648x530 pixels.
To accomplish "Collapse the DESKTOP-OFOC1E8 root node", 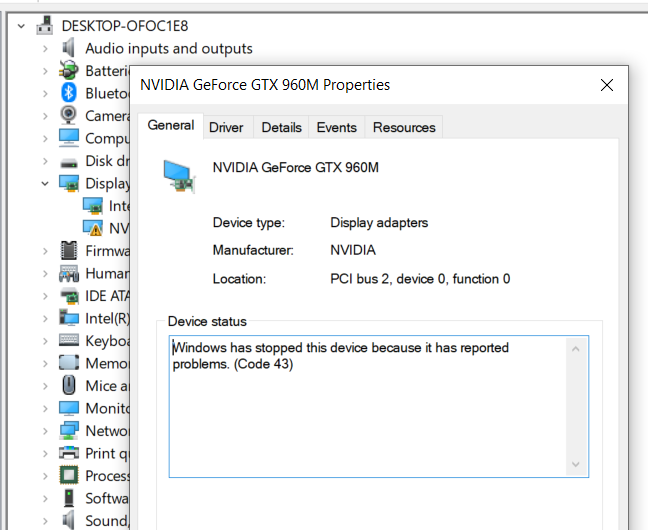I will (x=22, y=25).
